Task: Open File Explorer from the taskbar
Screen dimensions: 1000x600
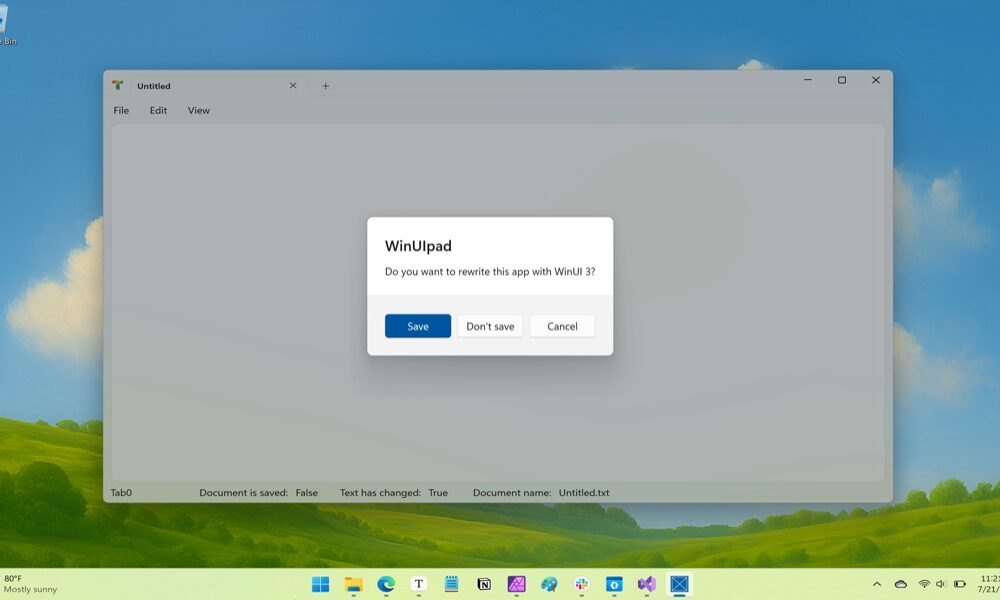Action: tap(353, 583)
